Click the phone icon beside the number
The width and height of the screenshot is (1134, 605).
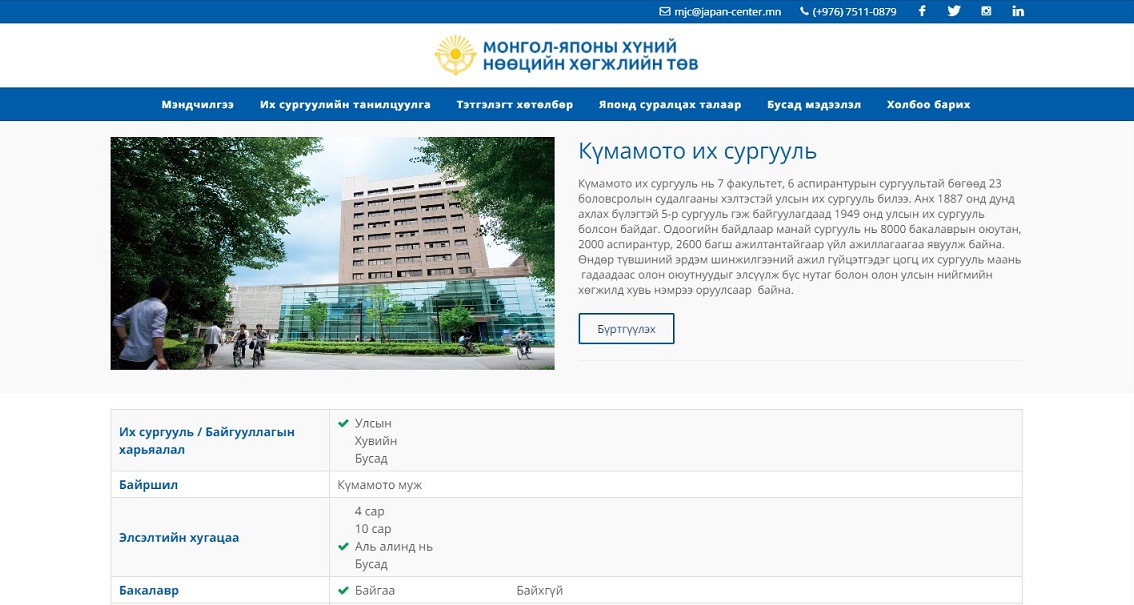click(x=804, y=12)
